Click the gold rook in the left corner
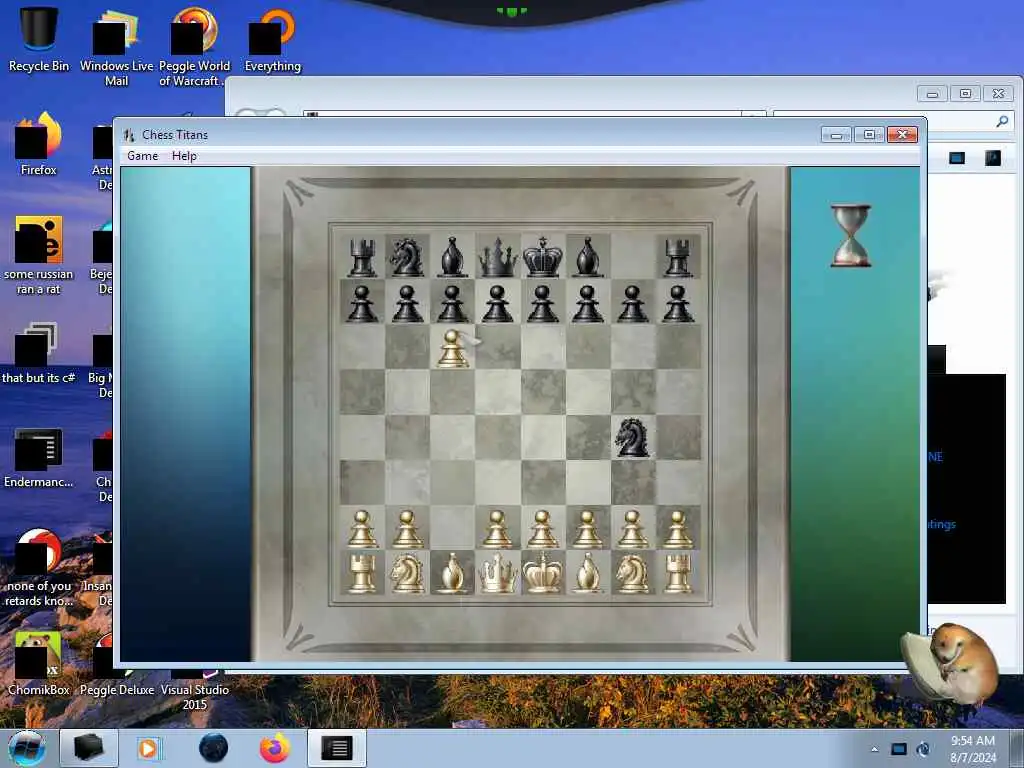 pos(362,573)
